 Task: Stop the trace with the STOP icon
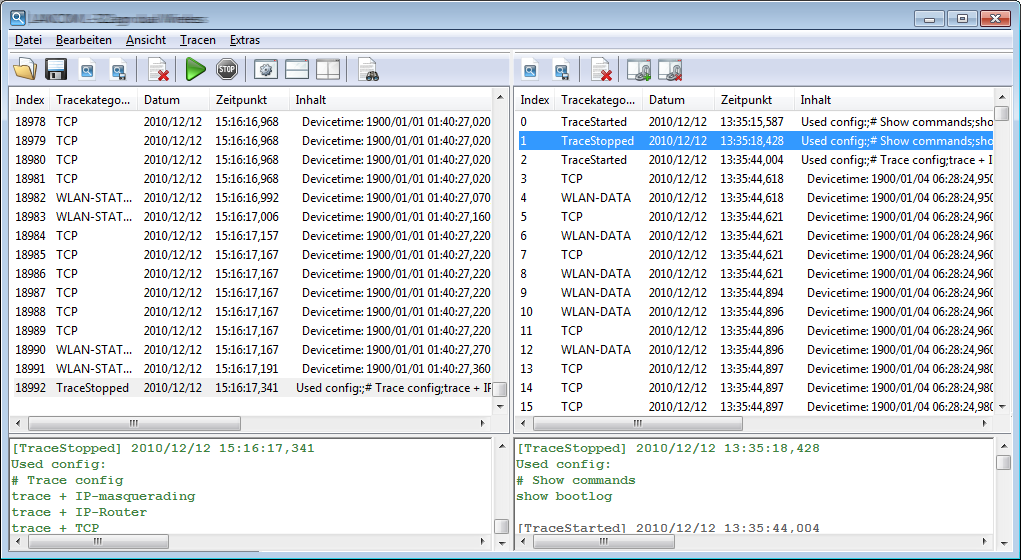pyautogui.click(x=227, y=69)
